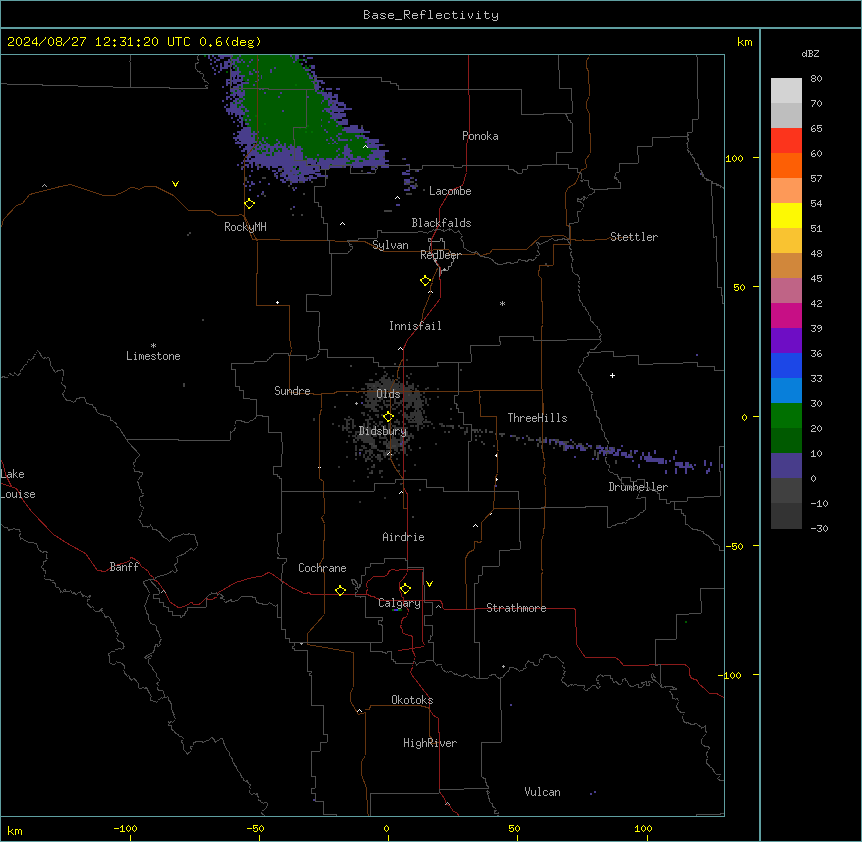The height and width of the screenshot is (842, 862).
Task: Click the Okotoks label
Action: tap(412, 700)
